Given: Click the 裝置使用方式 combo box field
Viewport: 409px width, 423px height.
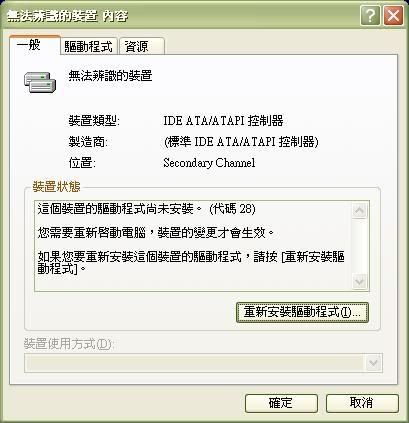Looking at the screenshot, I should tap(203, 363).
